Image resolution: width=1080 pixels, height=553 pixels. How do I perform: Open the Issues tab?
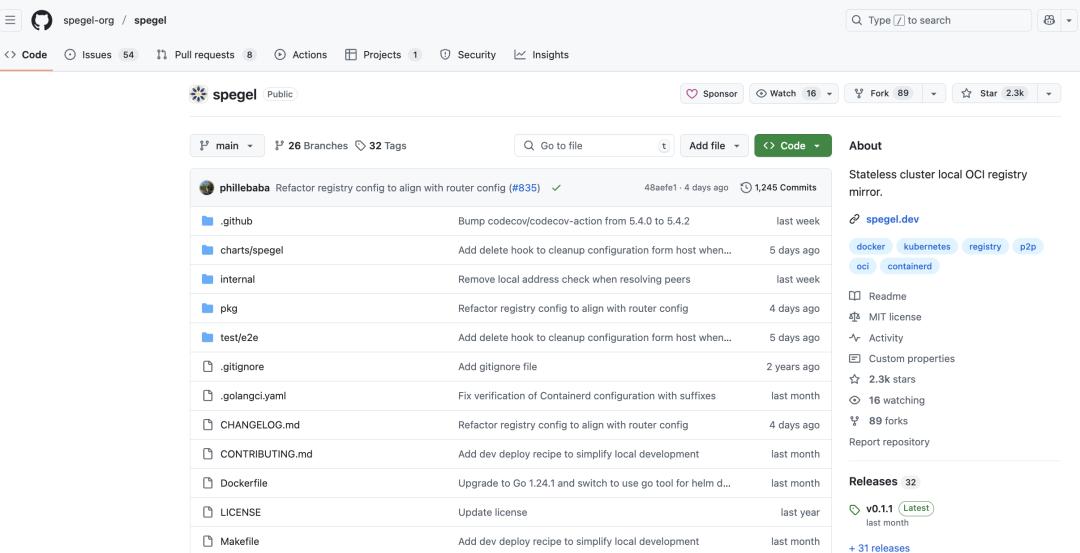pos(101,54)
